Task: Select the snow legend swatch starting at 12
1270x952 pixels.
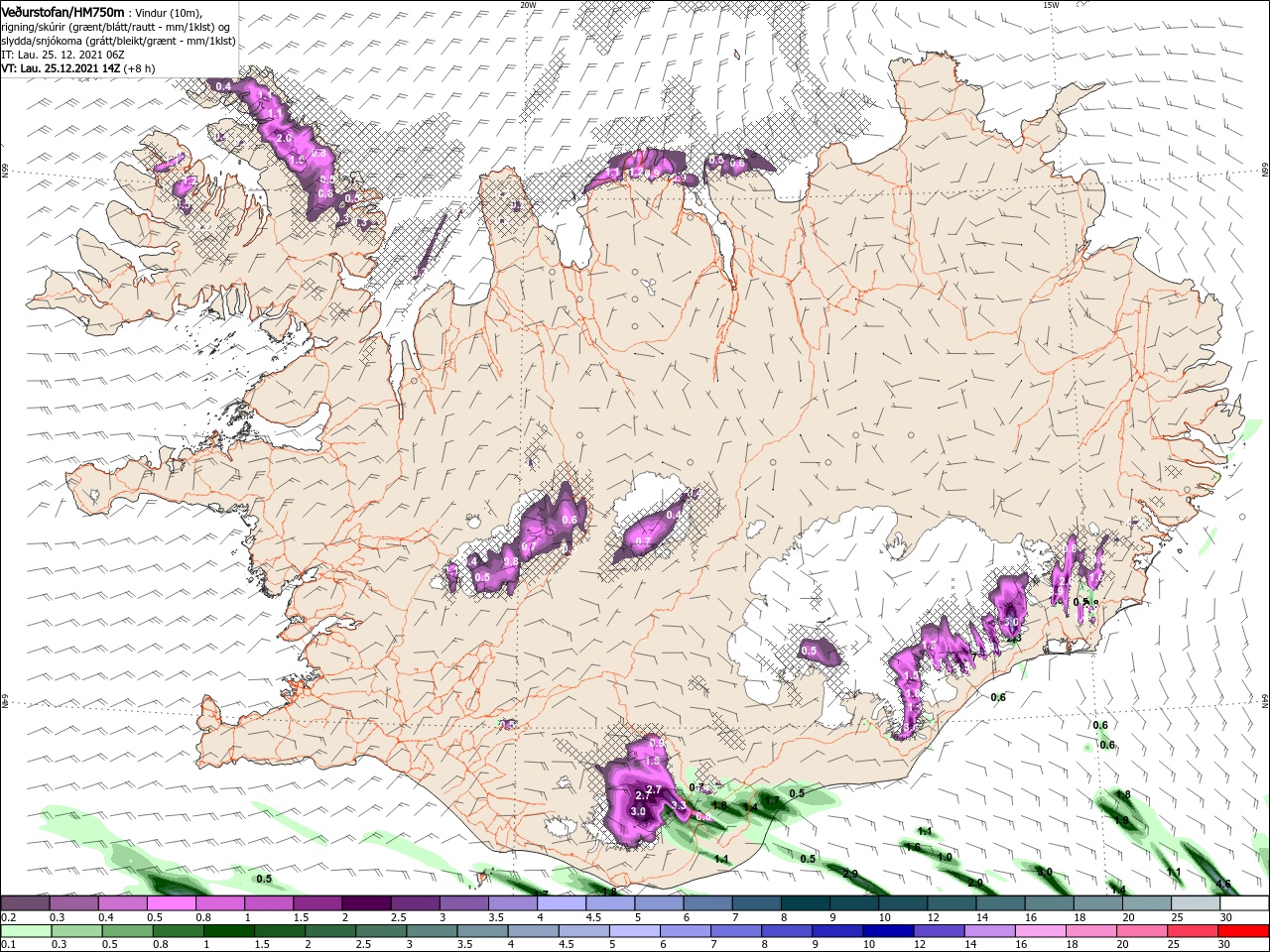Action: pyautogui.click(x=952, y=903)
